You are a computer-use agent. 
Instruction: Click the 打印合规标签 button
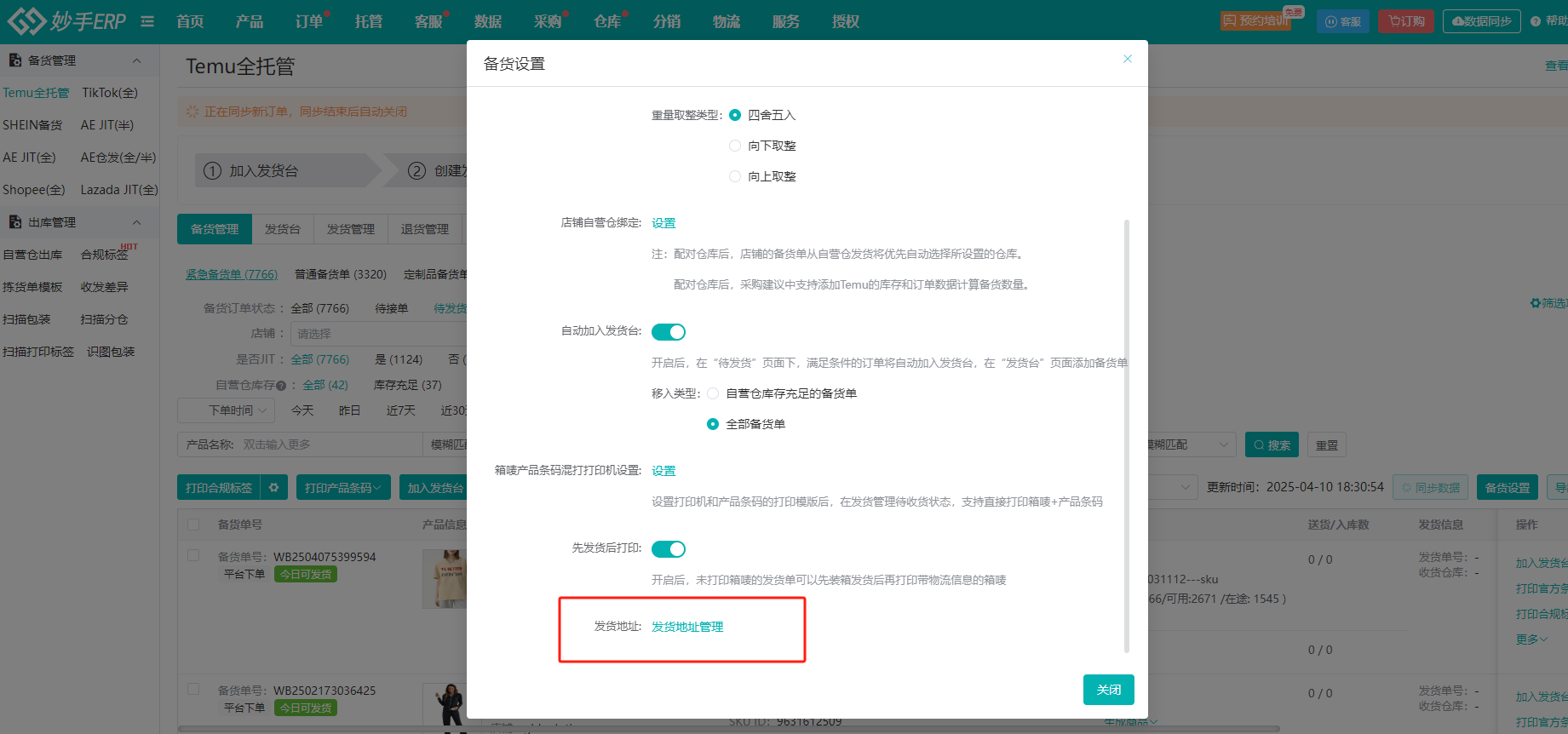219,488
